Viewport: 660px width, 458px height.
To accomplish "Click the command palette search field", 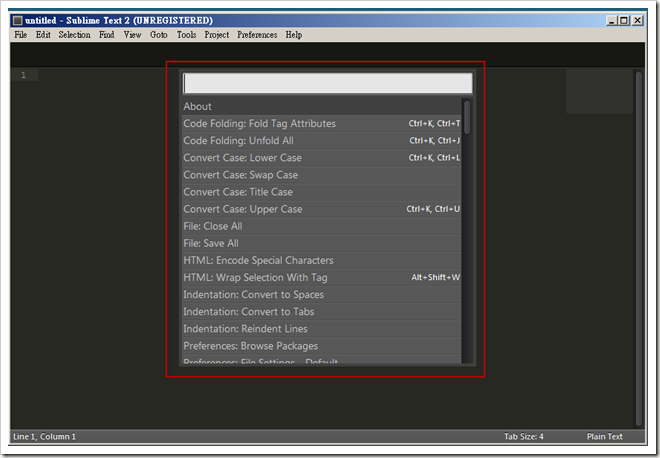I will coord(327,83).
